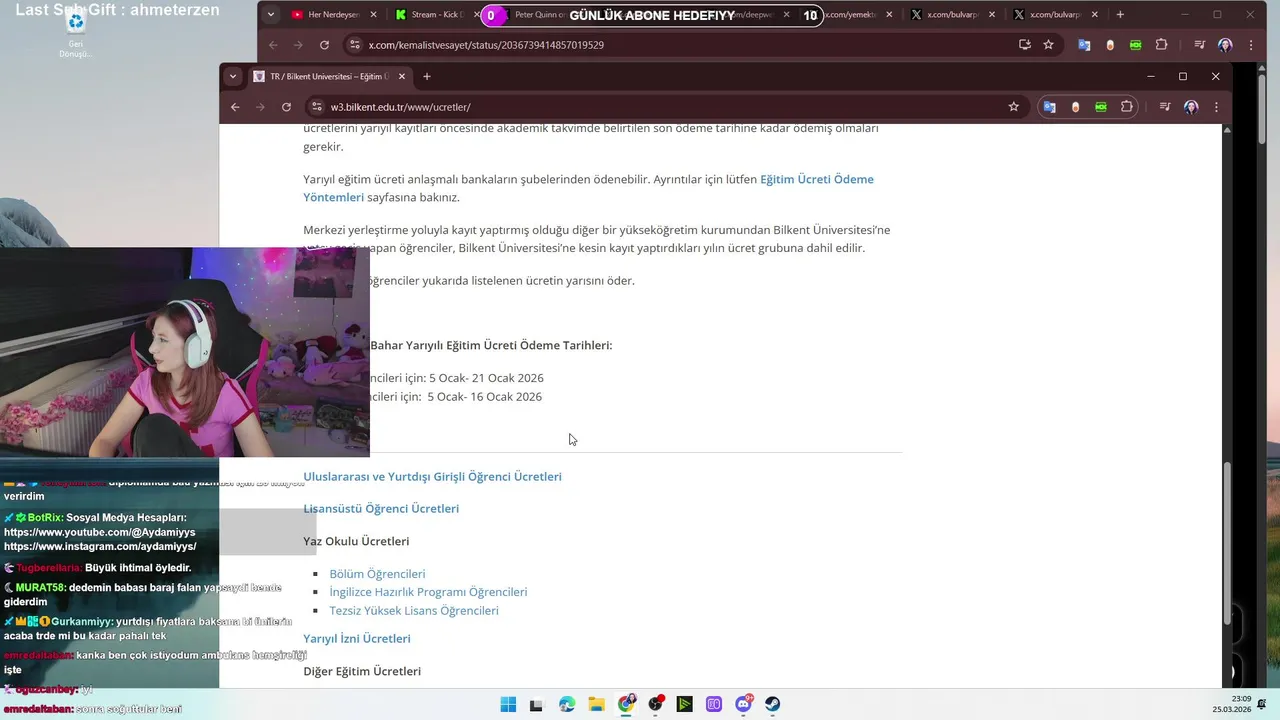Click the instagram.com/aydamiyys link in chat

[100, 546]
